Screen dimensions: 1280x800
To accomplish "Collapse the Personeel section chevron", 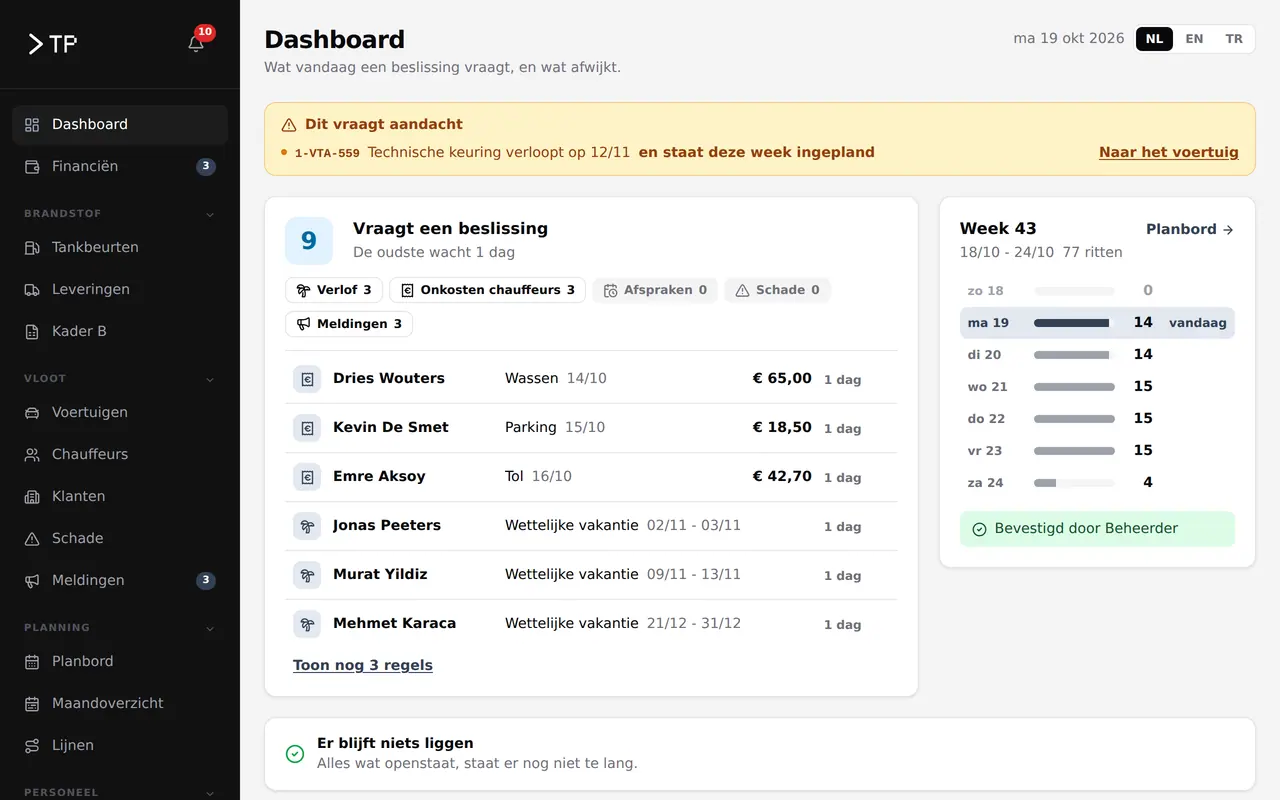I will (210, 793).
